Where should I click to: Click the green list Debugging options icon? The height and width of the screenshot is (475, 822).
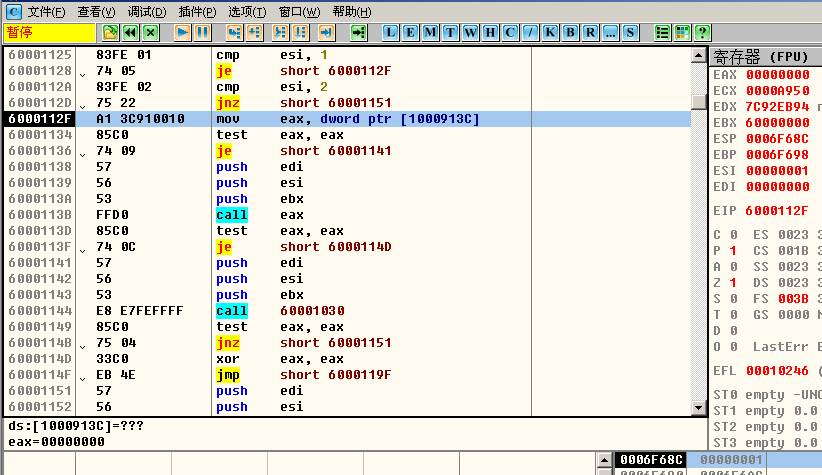point(663,33)
